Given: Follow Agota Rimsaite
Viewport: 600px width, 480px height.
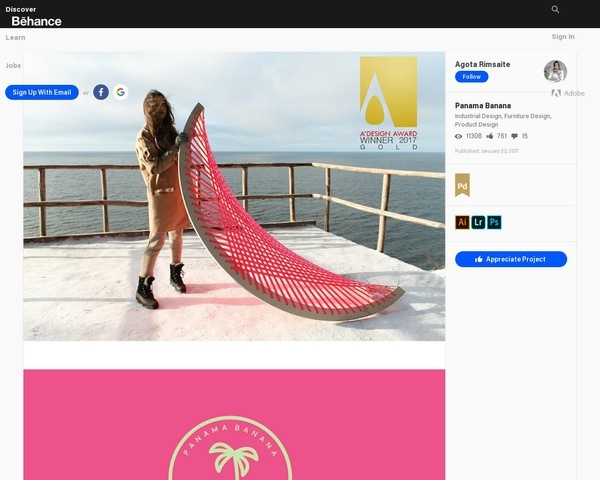Looking at the screenshot, I should (471, 77).
